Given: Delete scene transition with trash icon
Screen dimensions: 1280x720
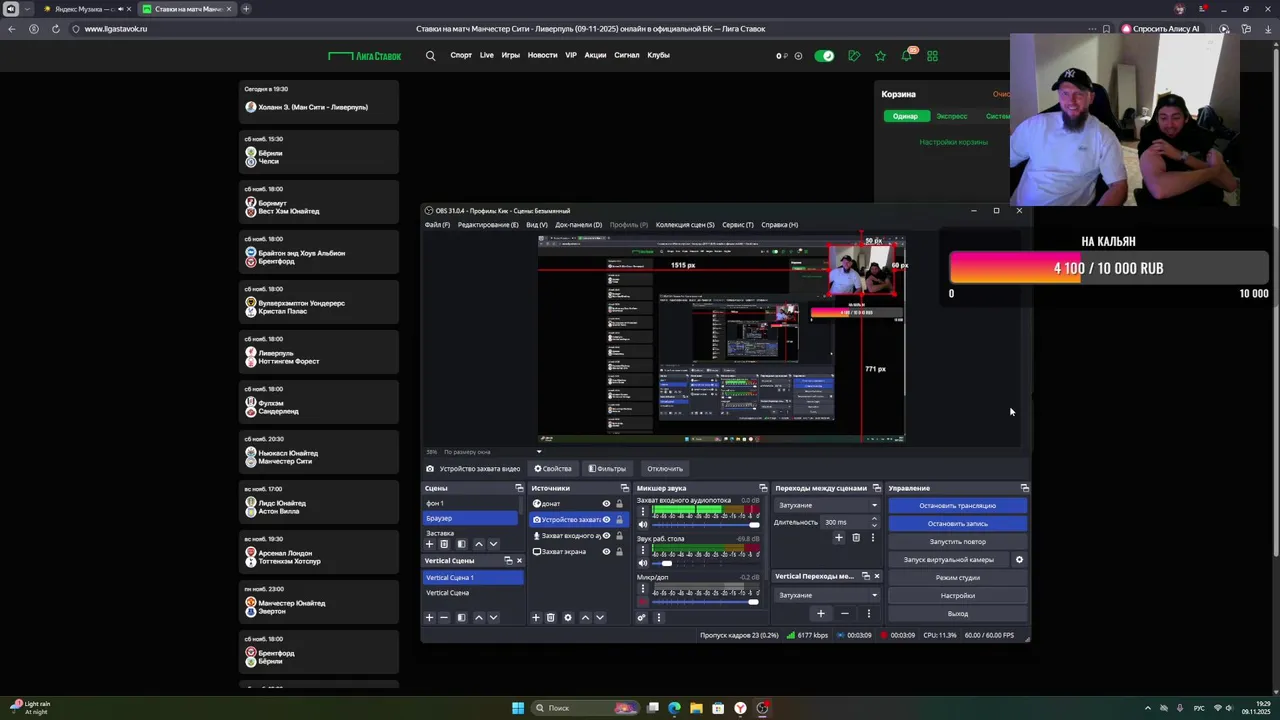Looking at the screenshot, I should [856, 537].
